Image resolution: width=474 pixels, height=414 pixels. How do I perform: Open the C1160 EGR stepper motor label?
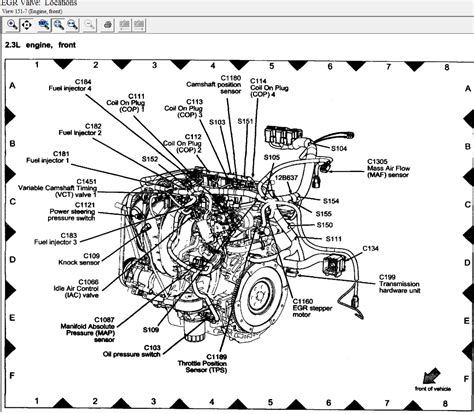tap(312, 308)
